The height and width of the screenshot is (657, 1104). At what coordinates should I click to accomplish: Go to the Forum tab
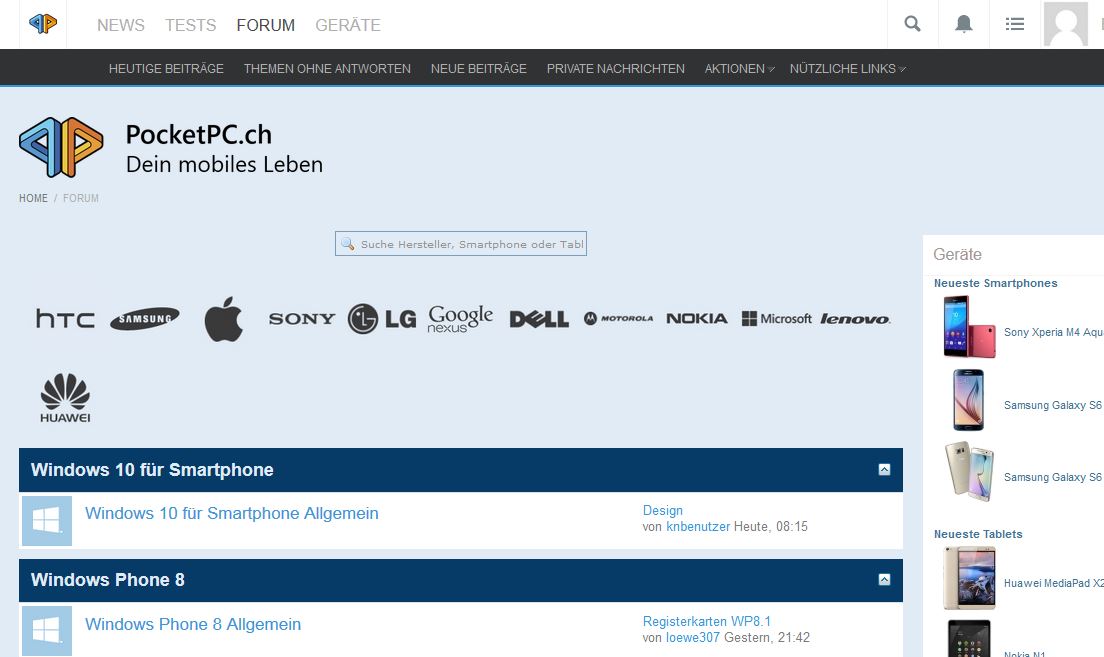[x=265, y=25]
